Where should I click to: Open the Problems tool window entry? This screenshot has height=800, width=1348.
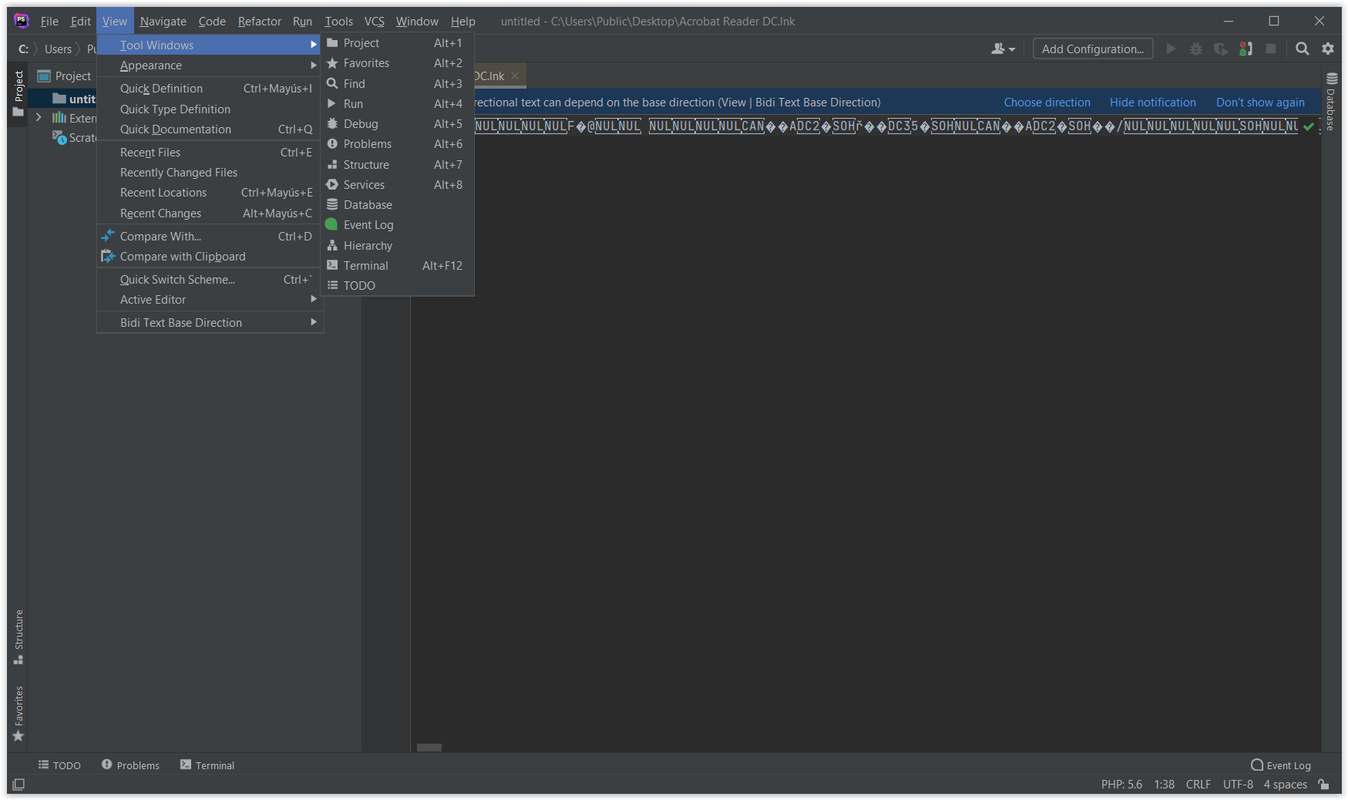click(397, 144)
